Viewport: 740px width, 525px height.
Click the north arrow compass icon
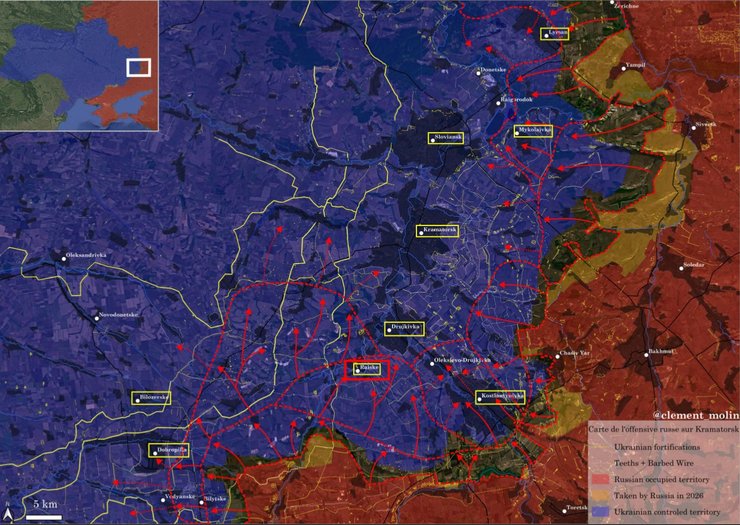coord(9,506)
